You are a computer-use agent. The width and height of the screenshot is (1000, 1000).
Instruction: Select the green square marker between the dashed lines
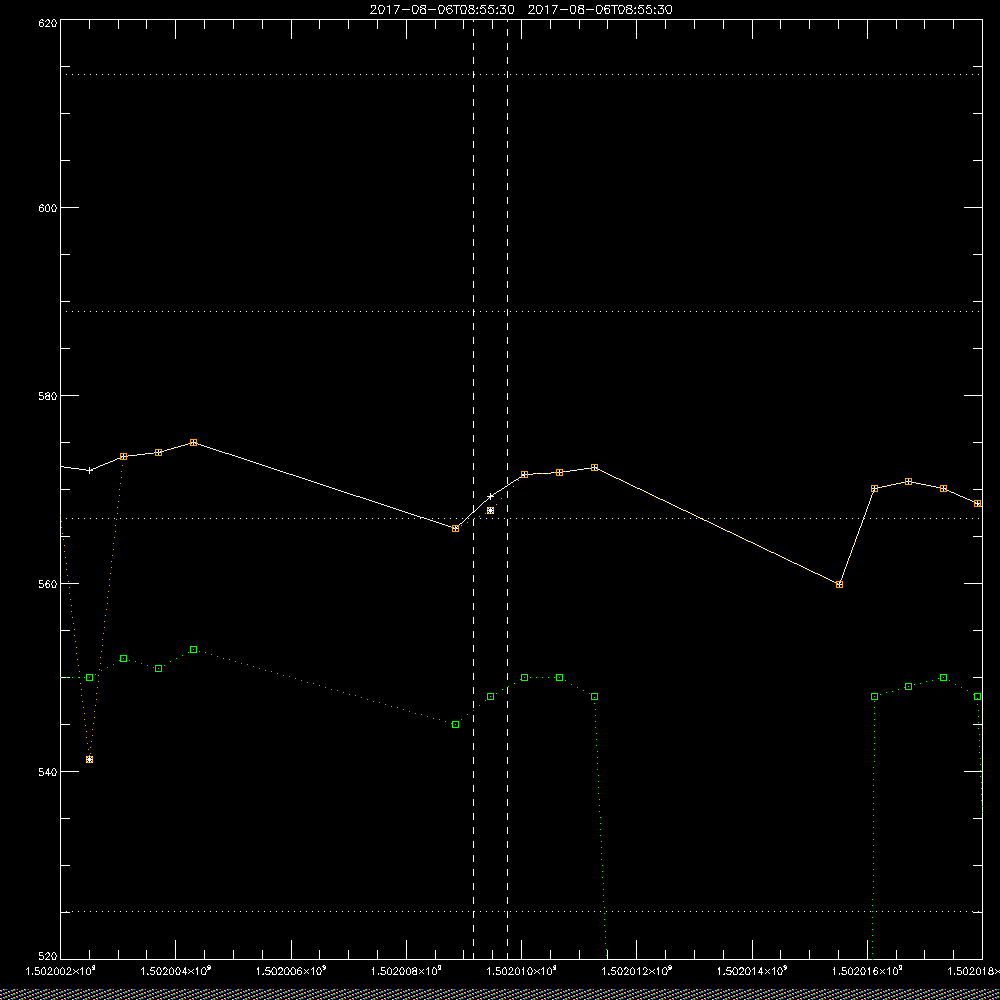(490, 696)
